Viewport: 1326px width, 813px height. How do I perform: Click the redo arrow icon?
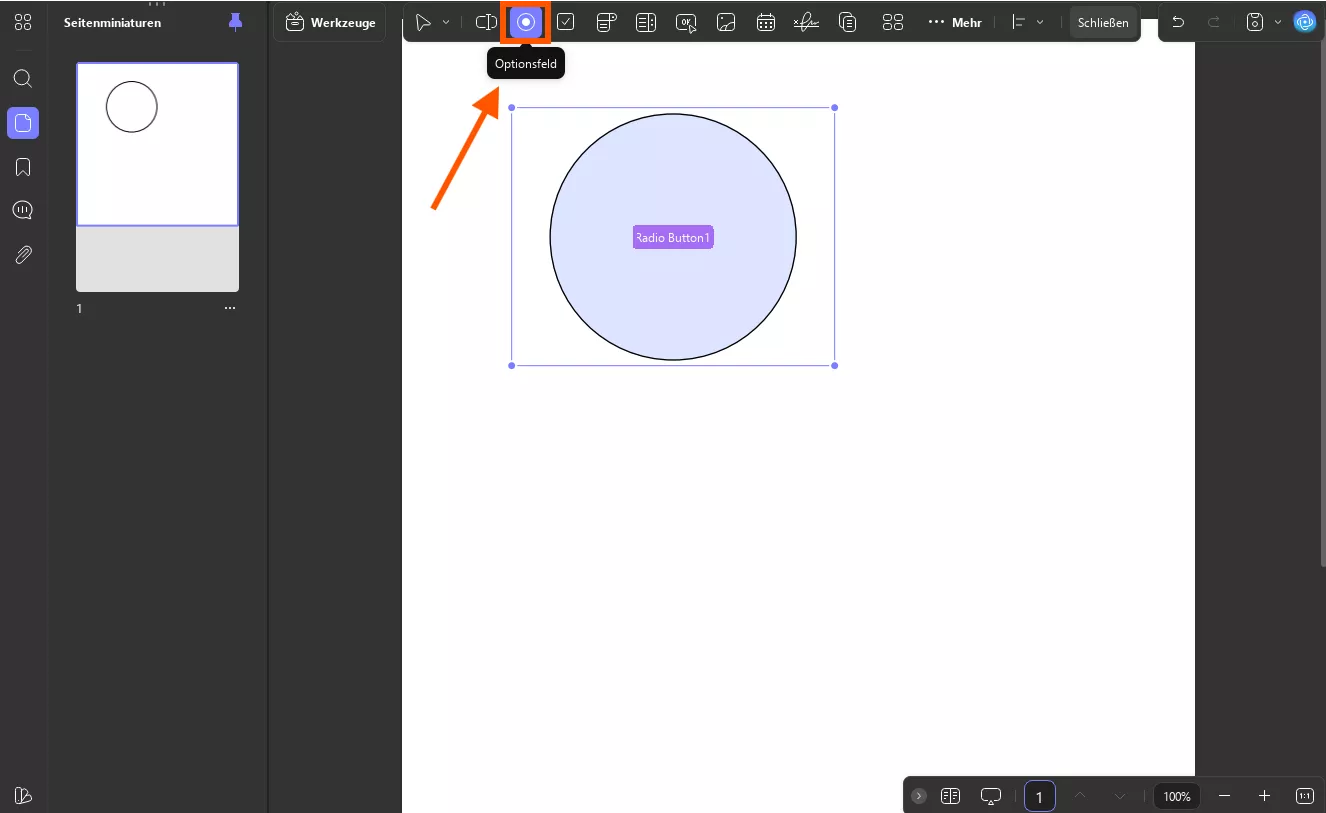coord(1213,22)
